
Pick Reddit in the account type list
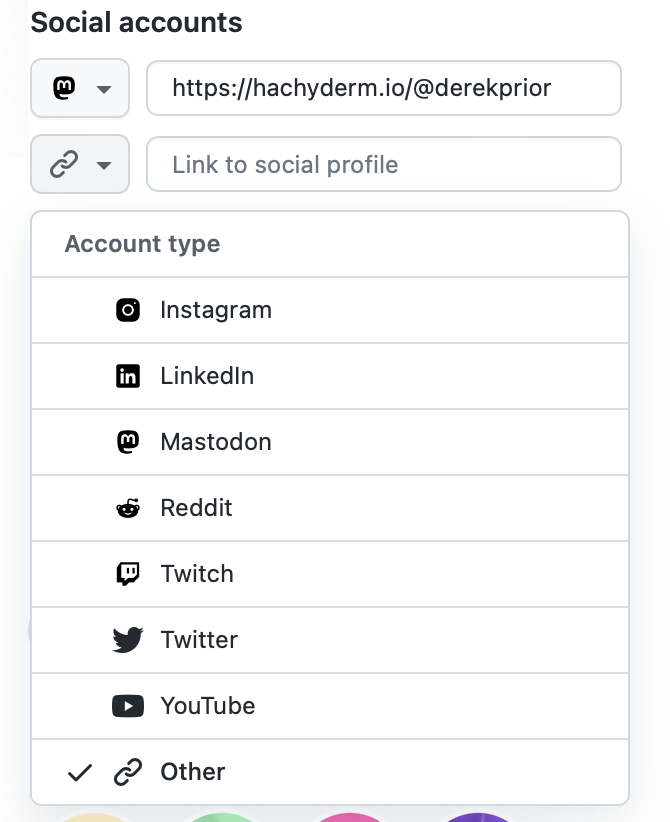(330, 508)
